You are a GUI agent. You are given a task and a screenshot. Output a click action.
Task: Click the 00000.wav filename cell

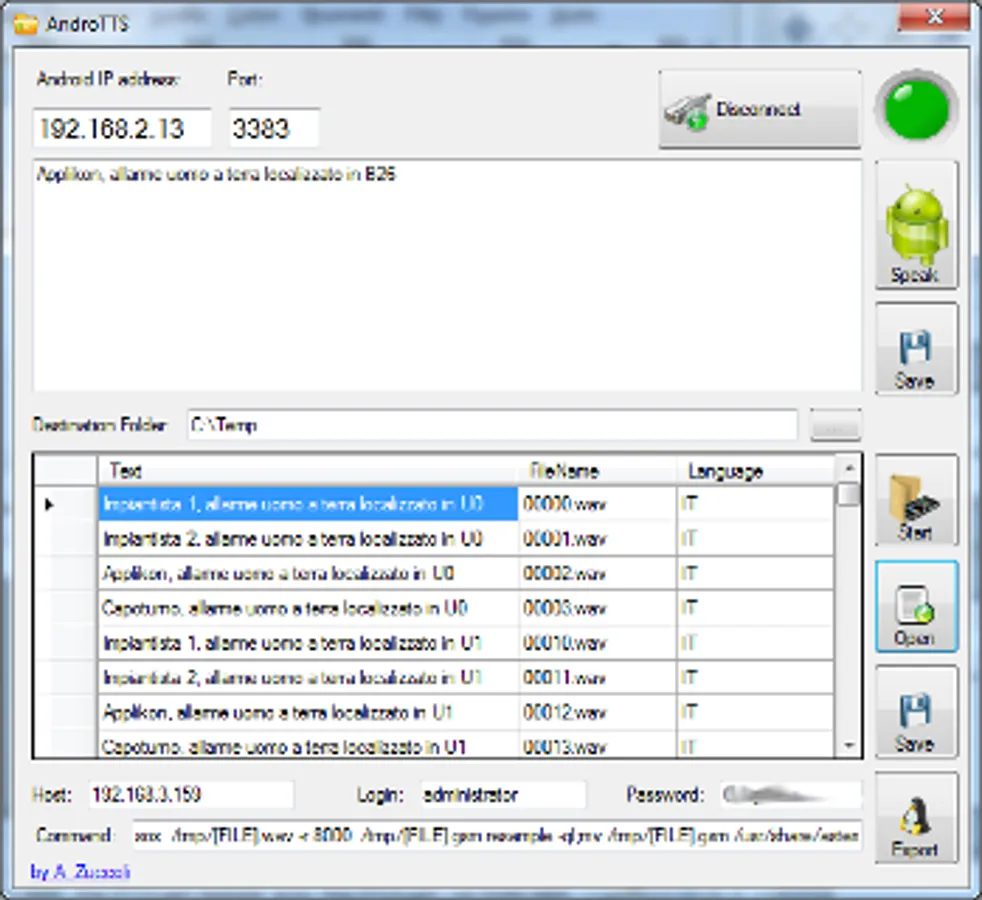click(597, 504)
